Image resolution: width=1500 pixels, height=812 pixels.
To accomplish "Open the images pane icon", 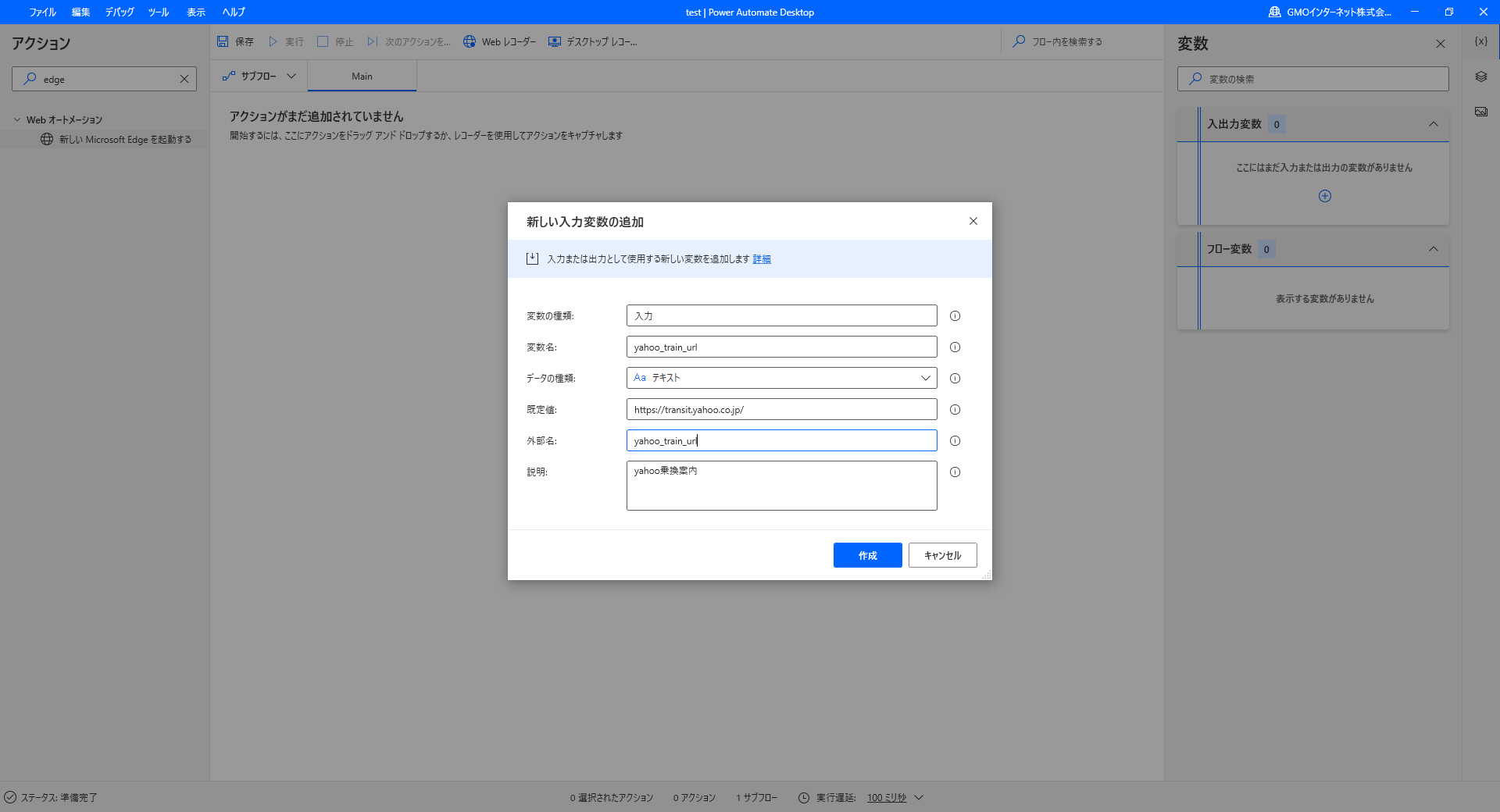I will pos(1481,112).
